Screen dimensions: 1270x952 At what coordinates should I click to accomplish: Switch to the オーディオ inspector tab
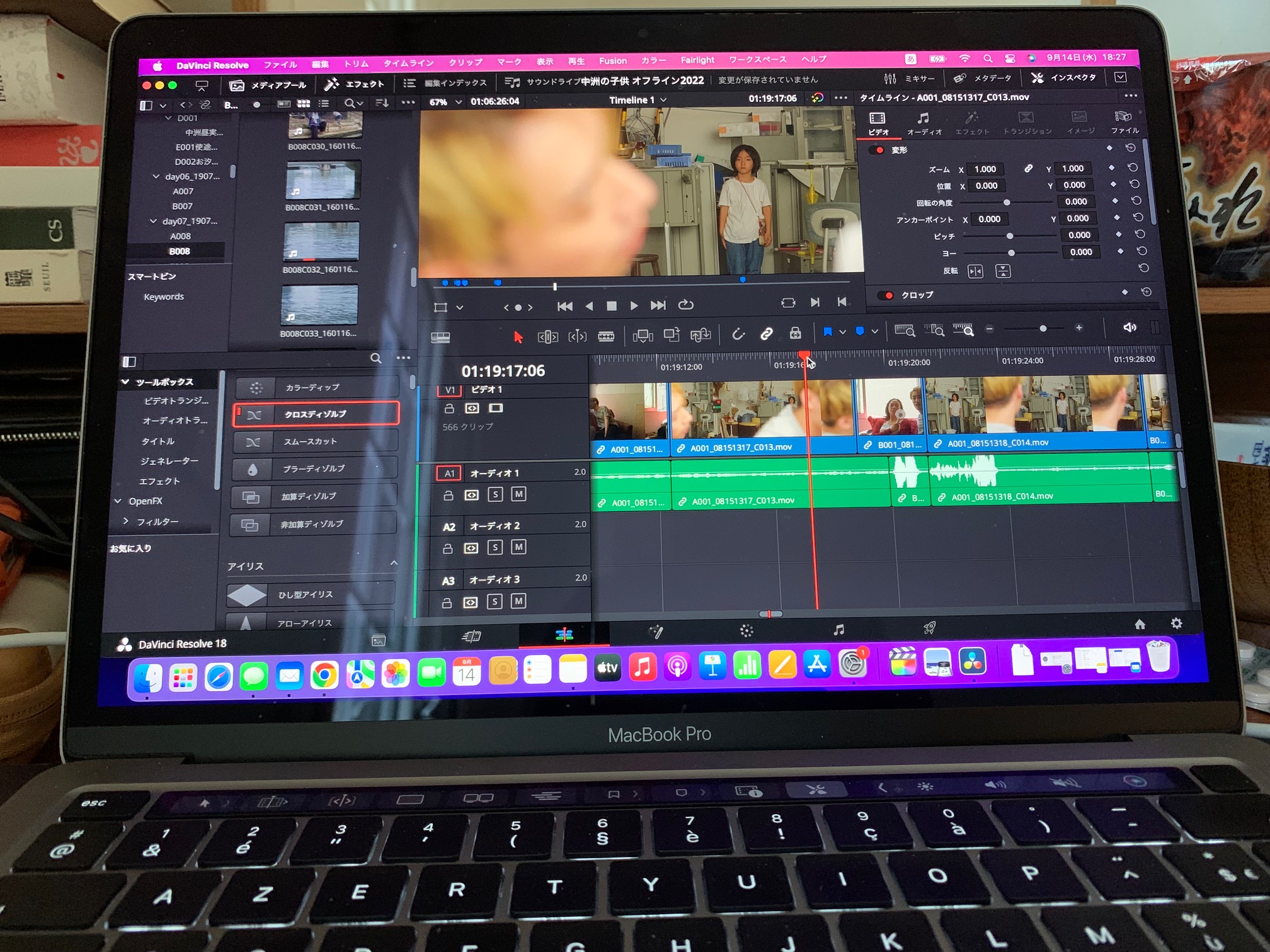tap(924, 123)
